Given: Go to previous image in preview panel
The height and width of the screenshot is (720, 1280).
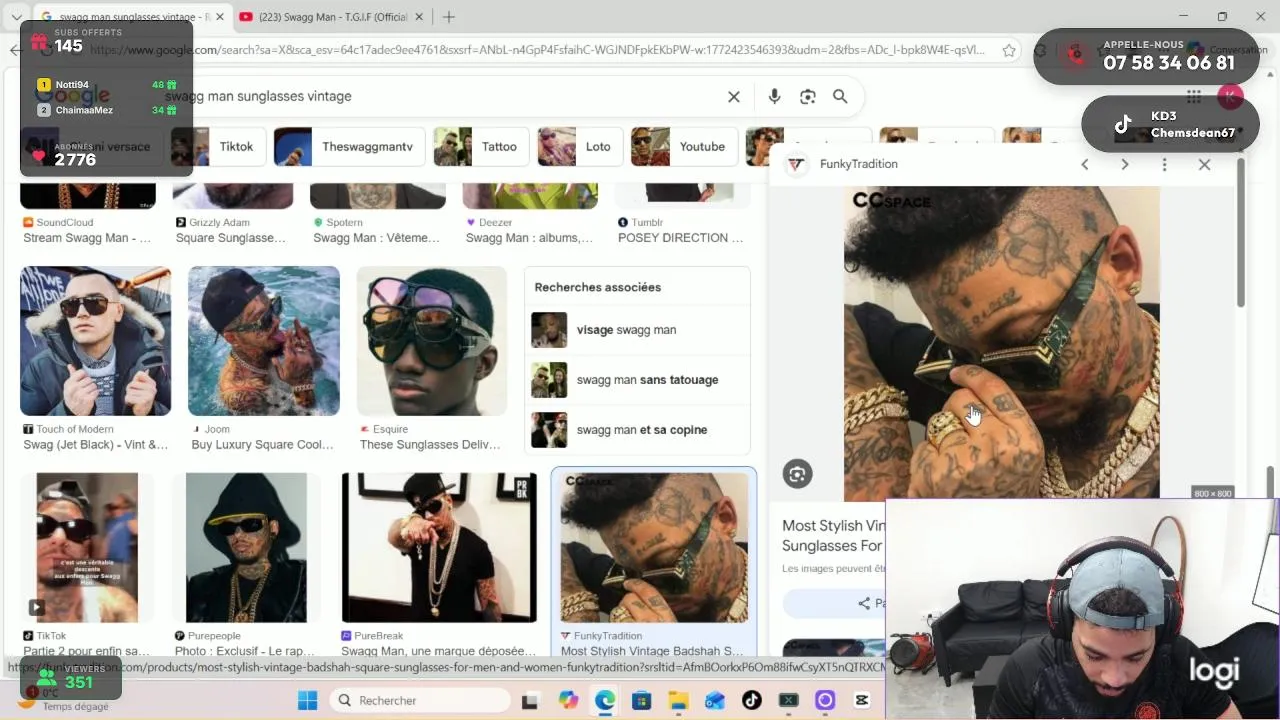Looking at the screenshot, I should pyautogui.click(x=1085, y=164).
